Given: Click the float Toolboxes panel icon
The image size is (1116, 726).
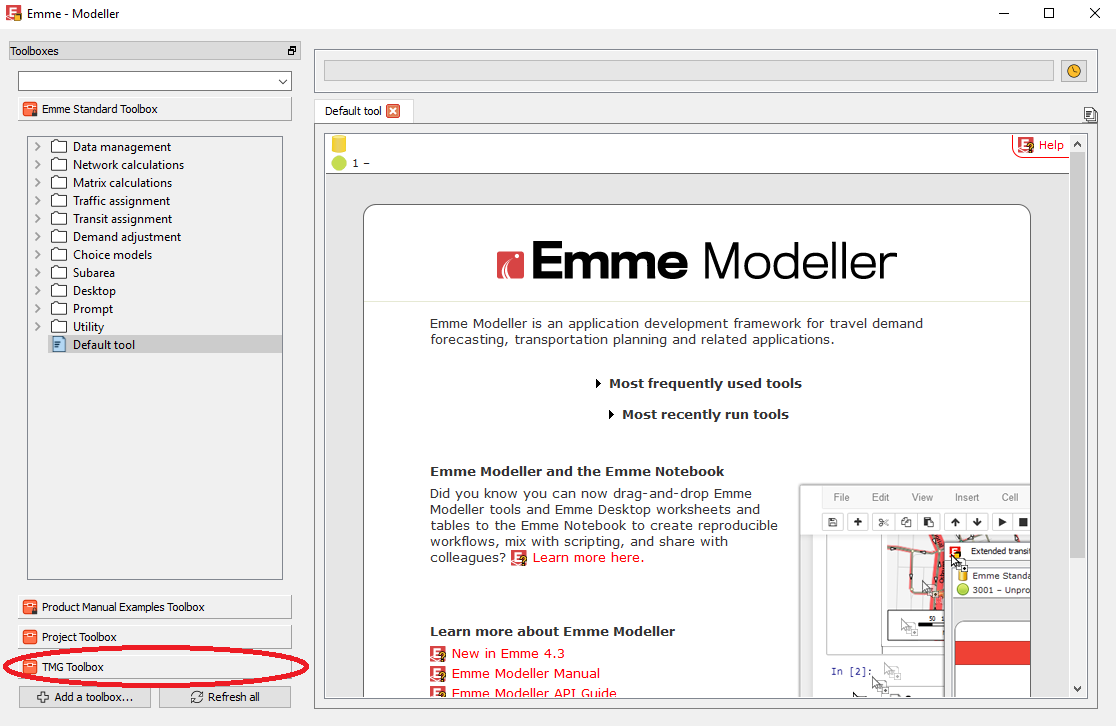Looking at the screenshot, I should coord(292,51).
